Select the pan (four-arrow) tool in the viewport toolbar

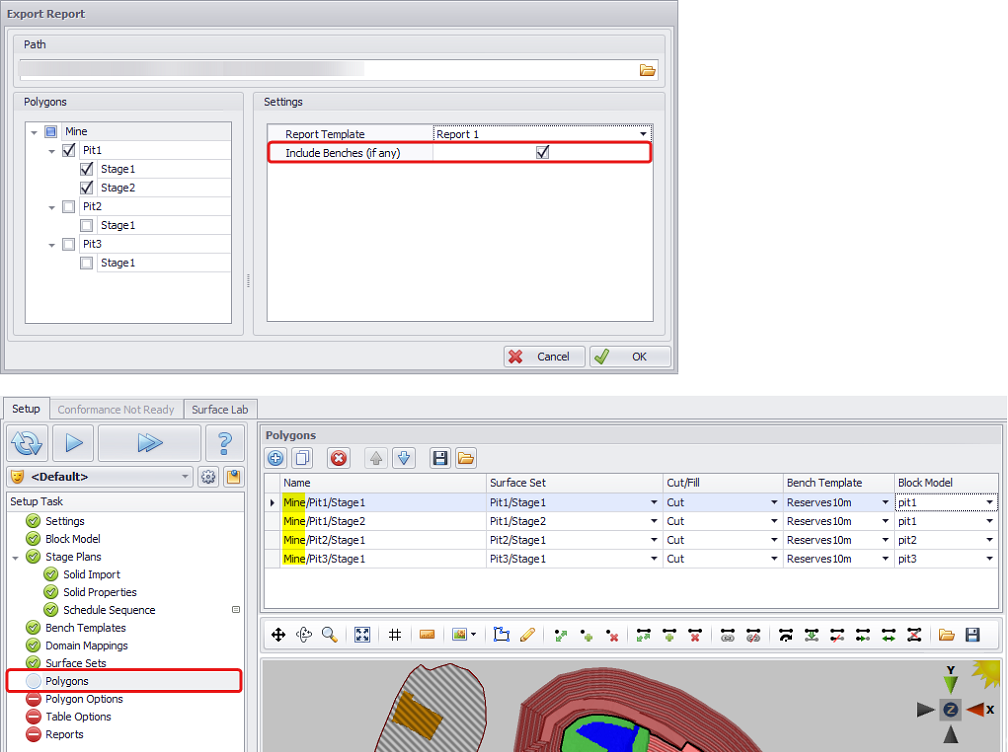coord(278,635)
